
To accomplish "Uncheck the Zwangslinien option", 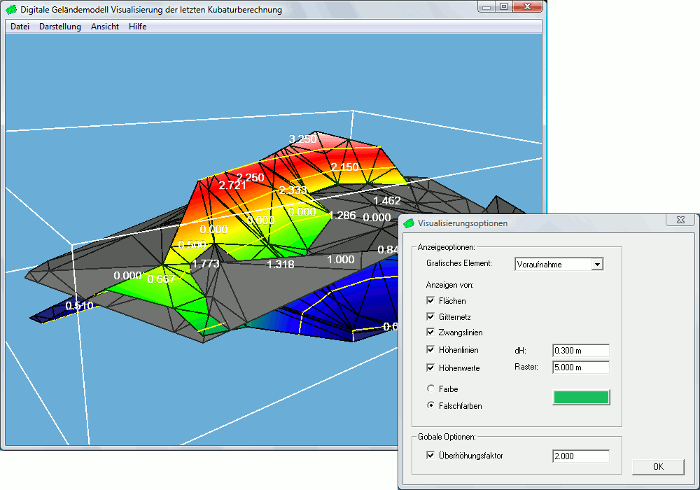I will pos(430,332).
